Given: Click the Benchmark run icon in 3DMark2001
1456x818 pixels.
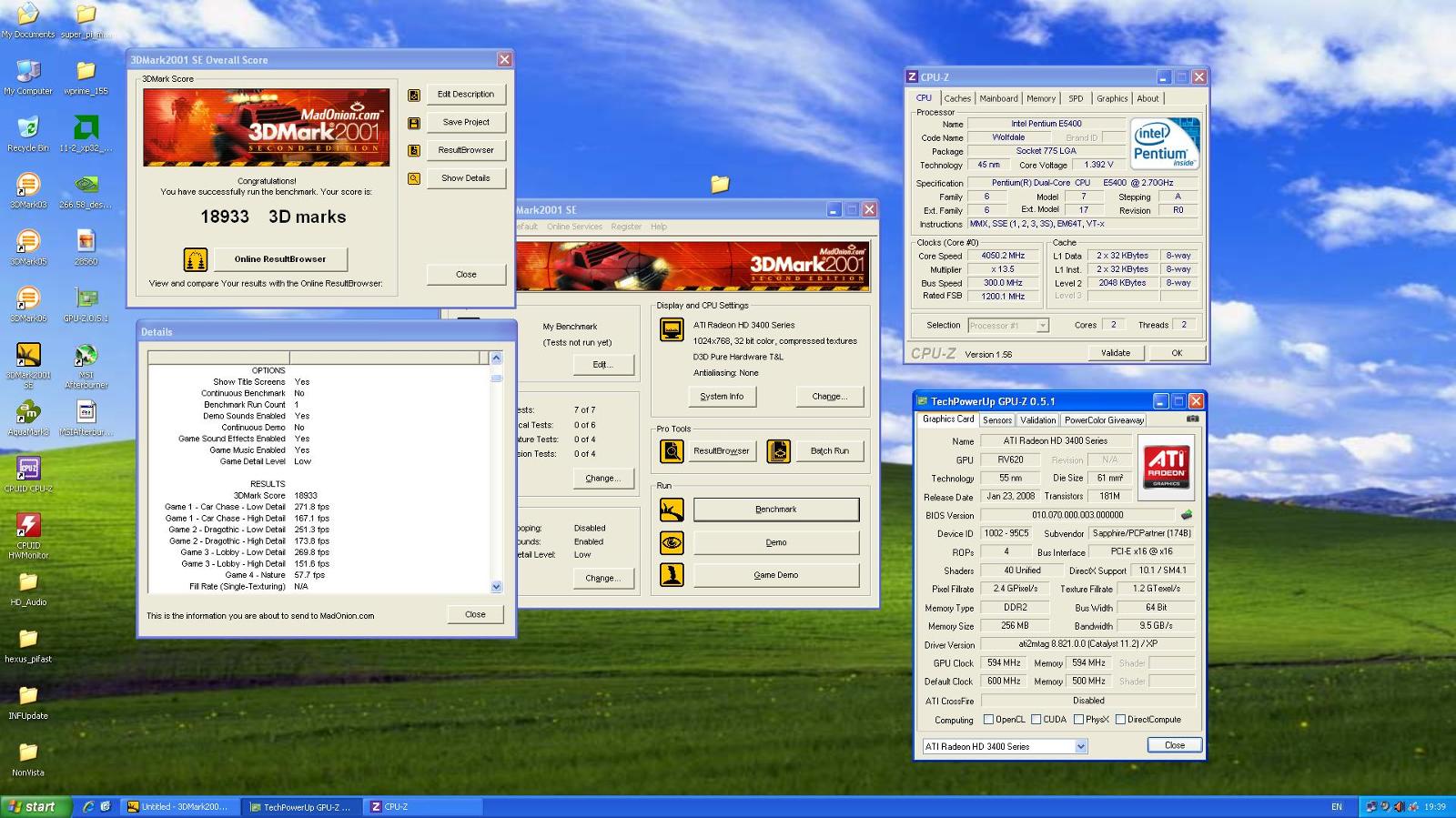Looking at the screenshot, I should pyautogui.click(x=672, y=510).
